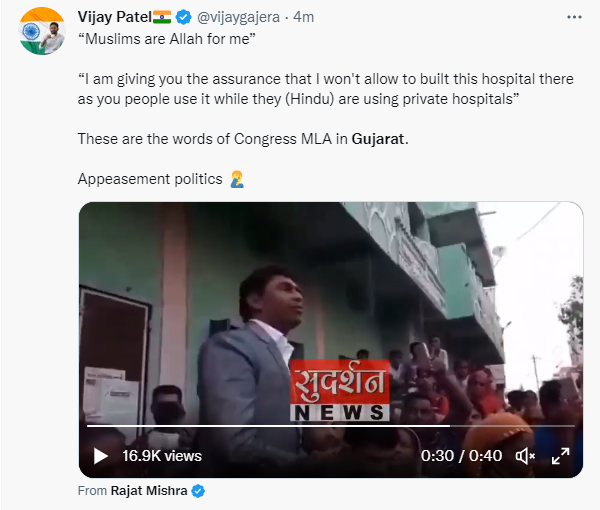
Task: Expand the video to fullscreen
Action: point(561,456)
